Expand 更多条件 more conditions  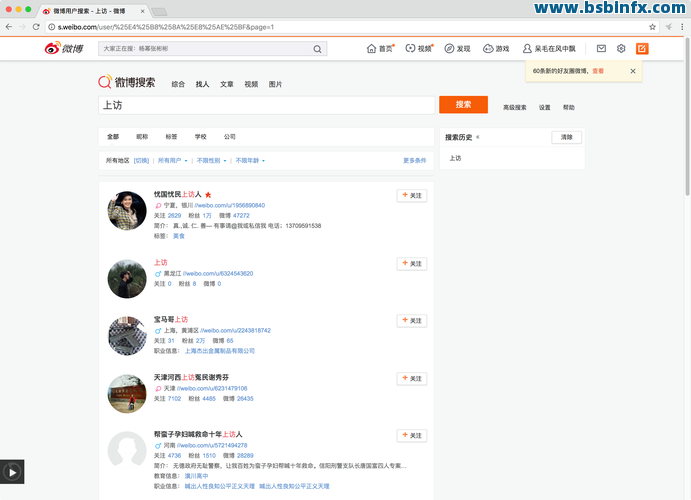pyautogui.click(x=415, y=160)
